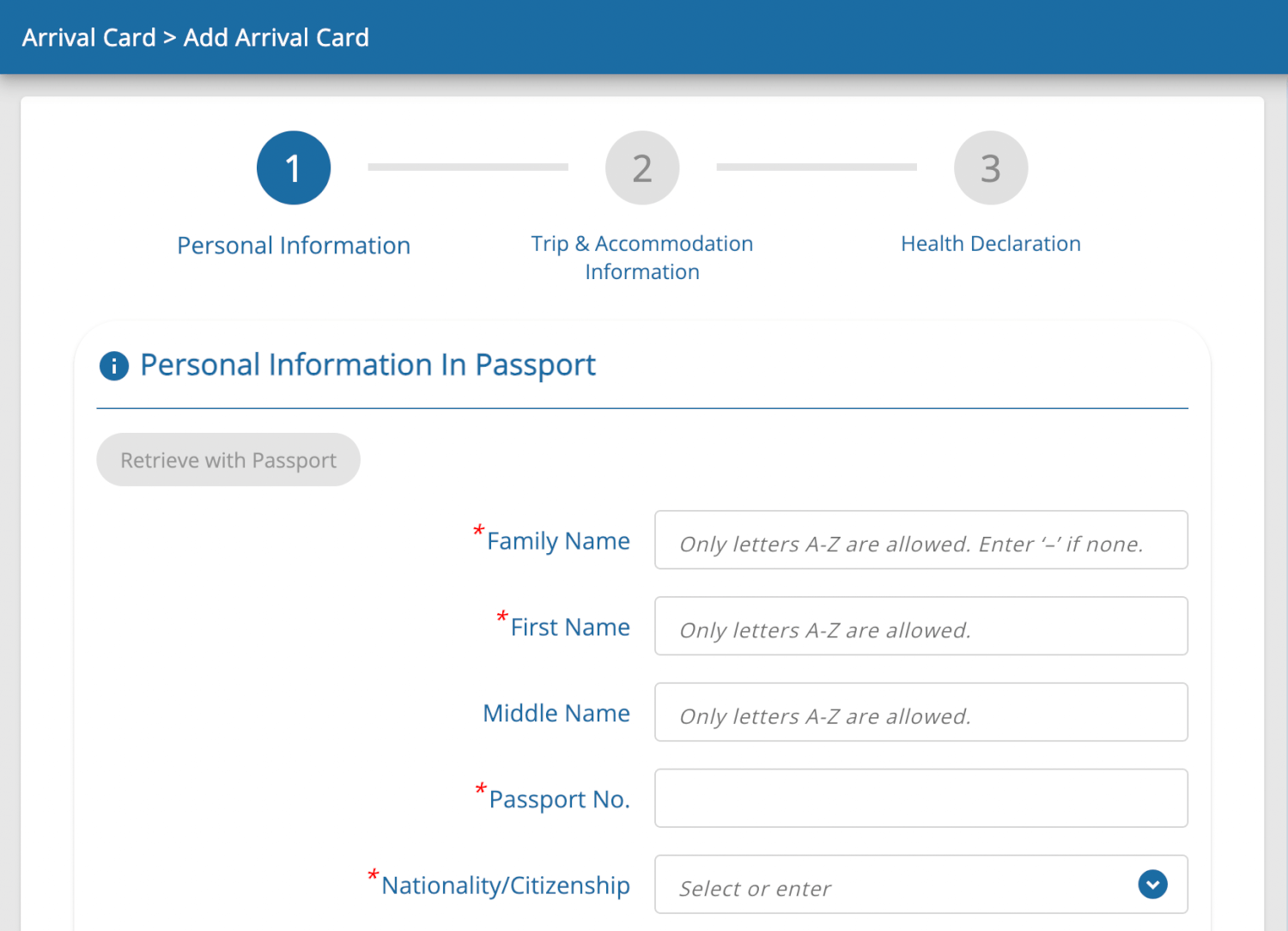Image resolution: width=1288 pixels, height=931 pixels.
Task: Click the Nationality/Citizenship field label
Action: point(506,885)
